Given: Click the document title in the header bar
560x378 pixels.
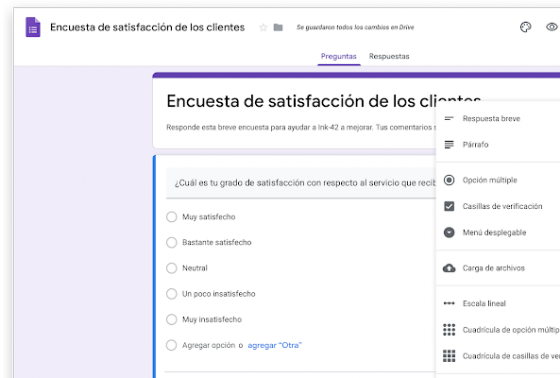Looking at the screenshot, I should [x=147, y=27].
